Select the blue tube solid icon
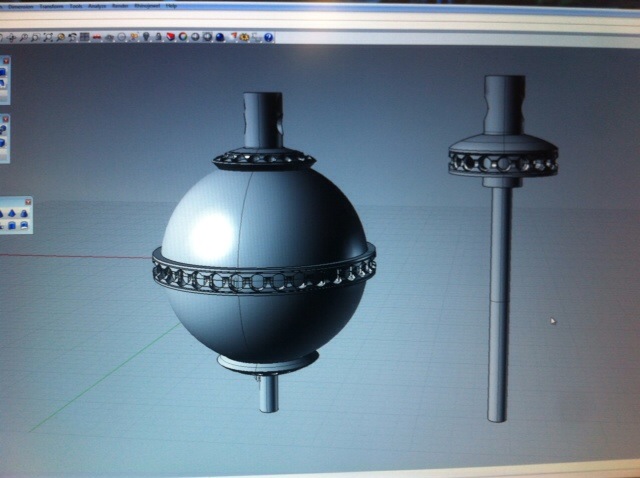 pyautogui.click(x=11, y=225)
